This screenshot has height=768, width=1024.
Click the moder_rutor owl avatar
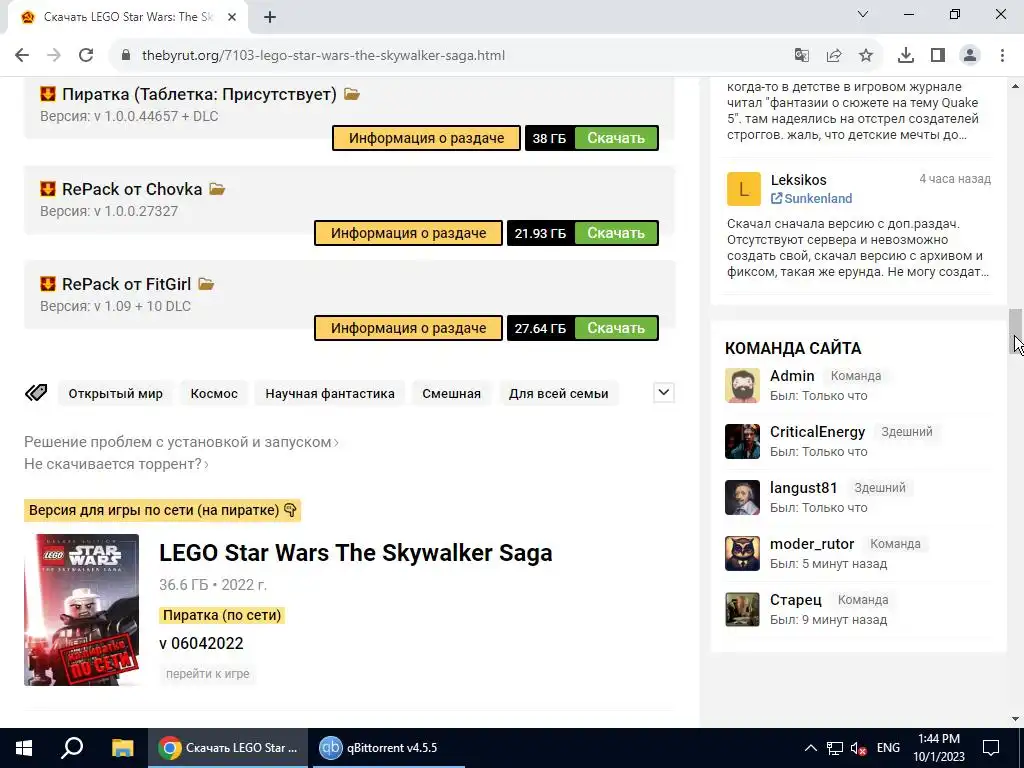743,554
